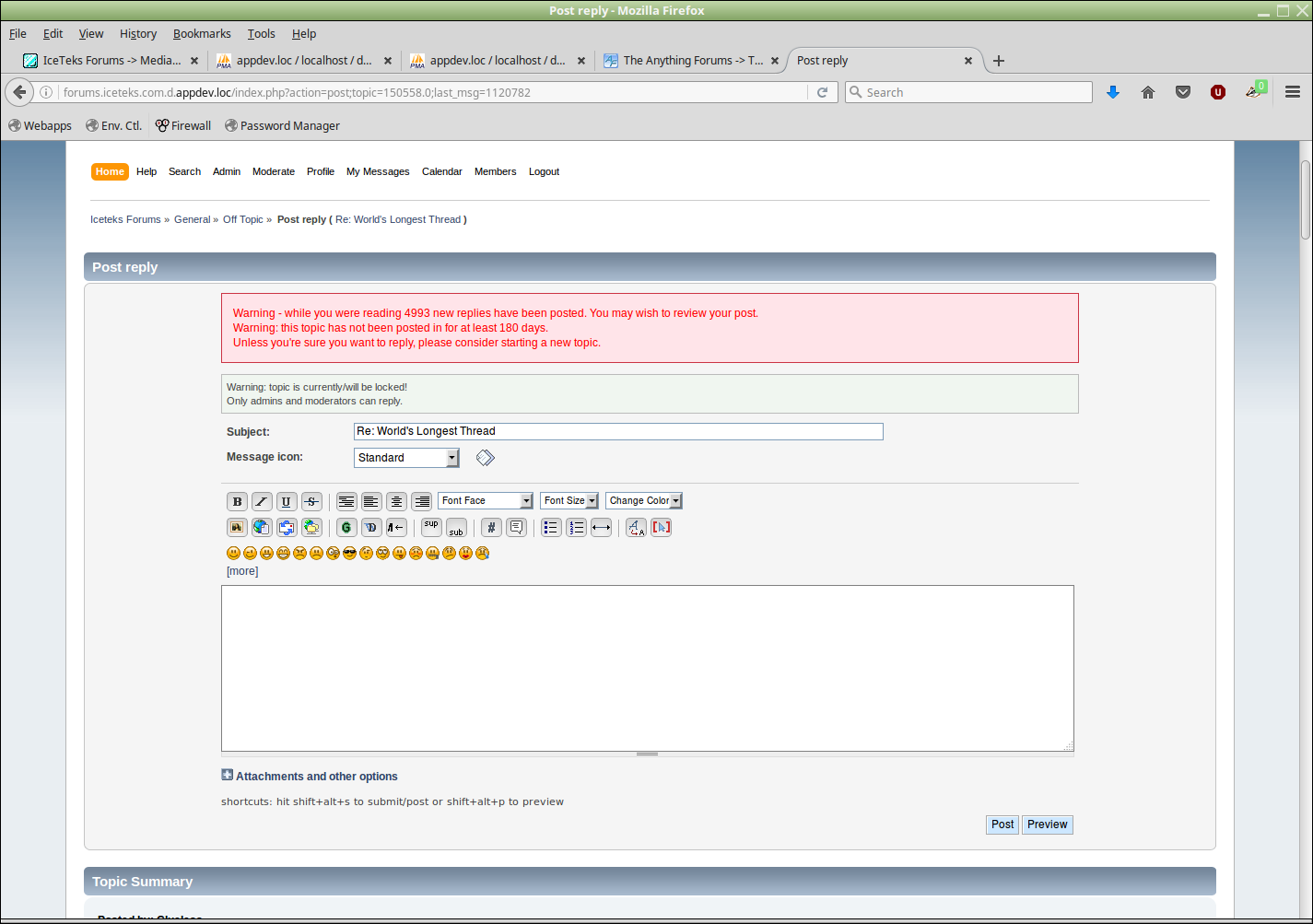Toggle bold formatting in the editor
The image size is (1313, 924).
pos(237,501)
